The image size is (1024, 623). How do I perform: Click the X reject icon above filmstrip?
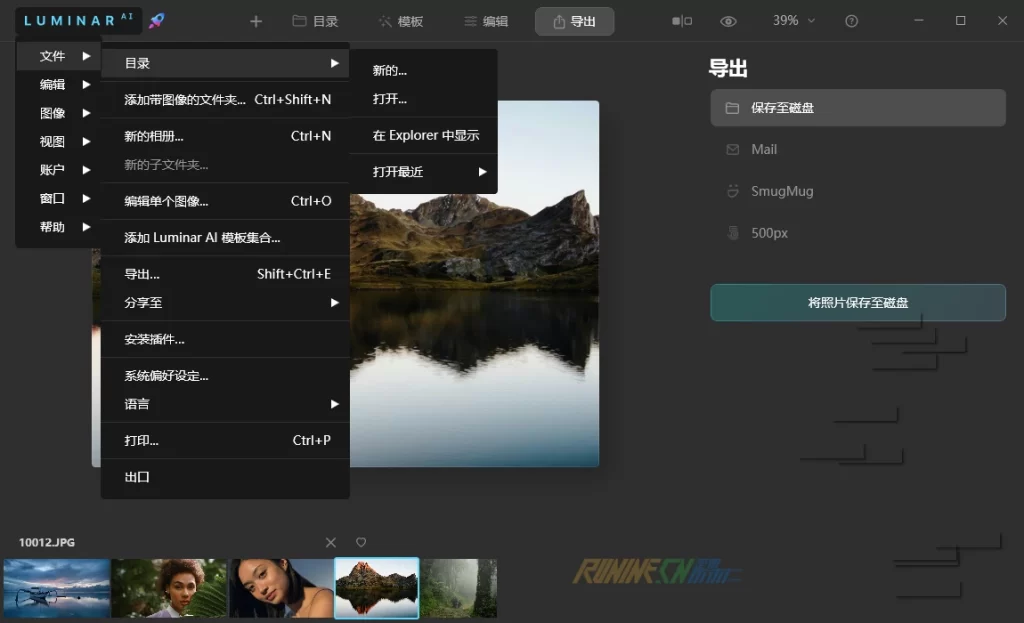331,542
